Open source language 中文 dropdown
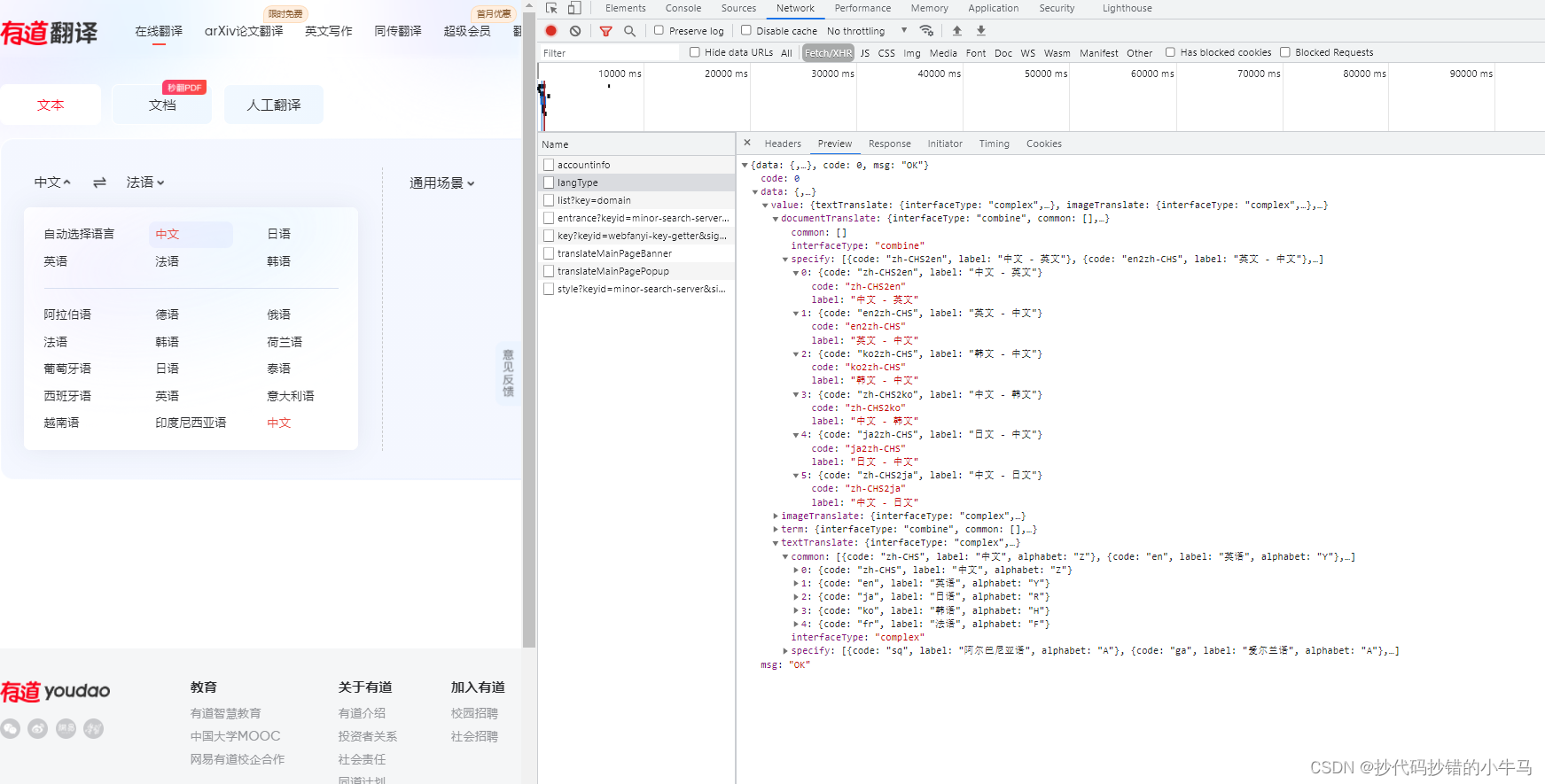 point(52,182)
